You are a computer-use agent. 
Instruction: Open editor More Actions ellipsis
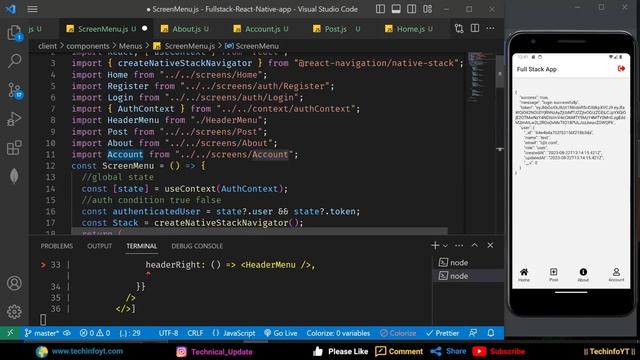[x=490, y=29]
